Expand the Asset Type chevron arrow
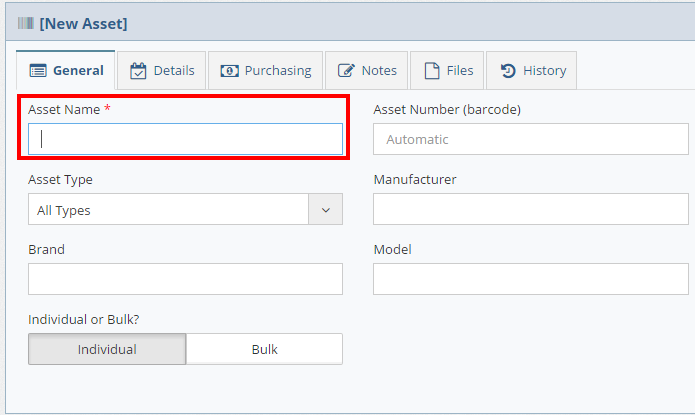 coord(325,210)
